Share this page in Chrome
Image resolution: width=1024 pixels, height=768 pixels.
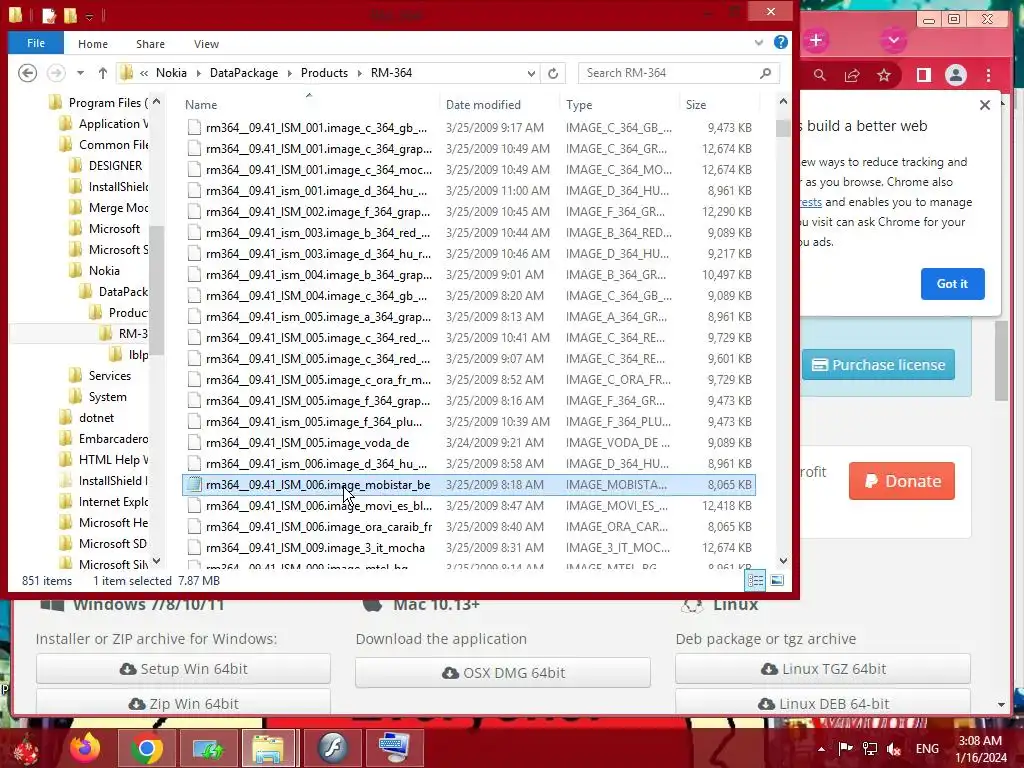[852, 75]
